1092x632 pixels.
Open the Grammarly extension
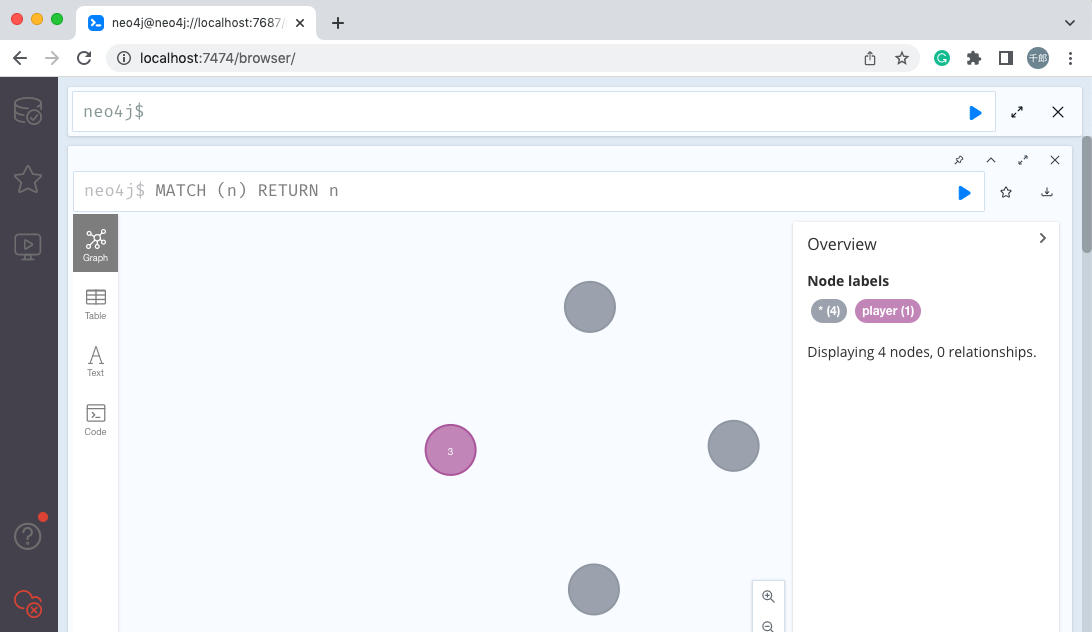click(942, 59)
